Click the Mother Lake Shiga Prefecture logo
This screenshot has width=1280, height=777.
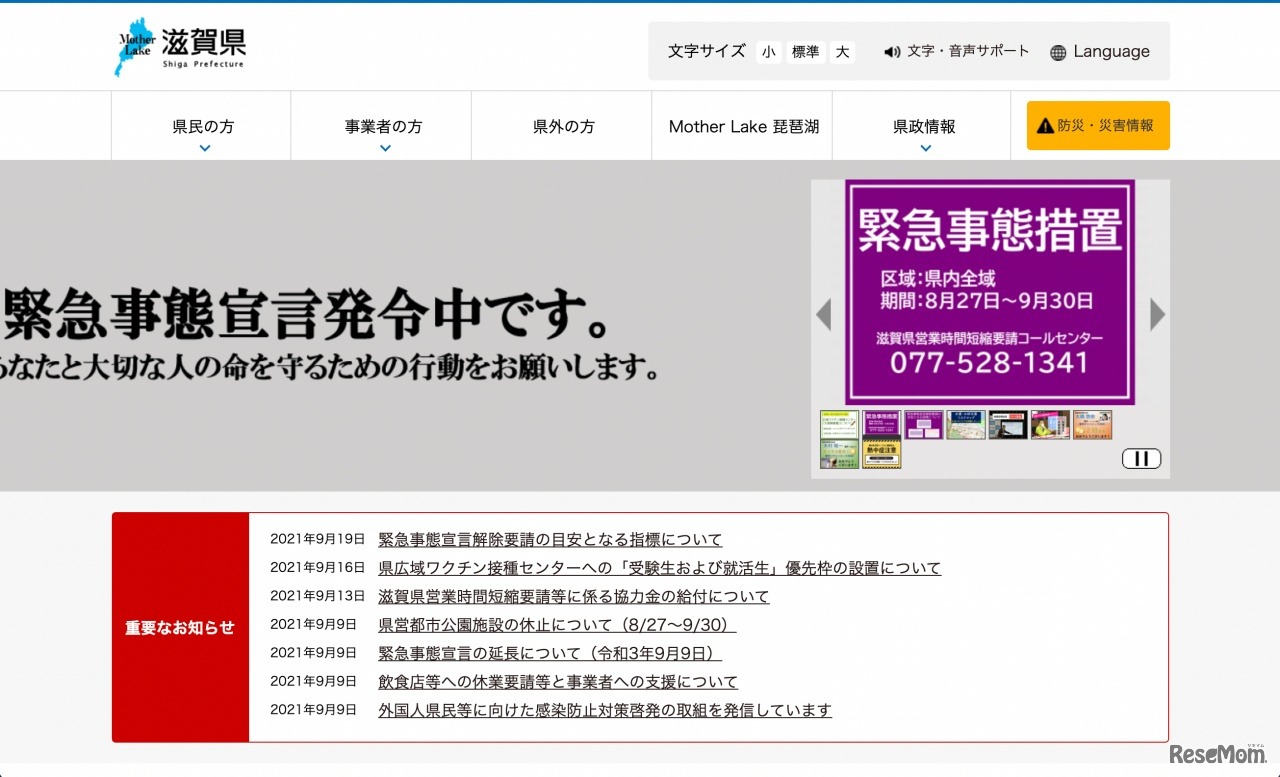pos(180,47)
